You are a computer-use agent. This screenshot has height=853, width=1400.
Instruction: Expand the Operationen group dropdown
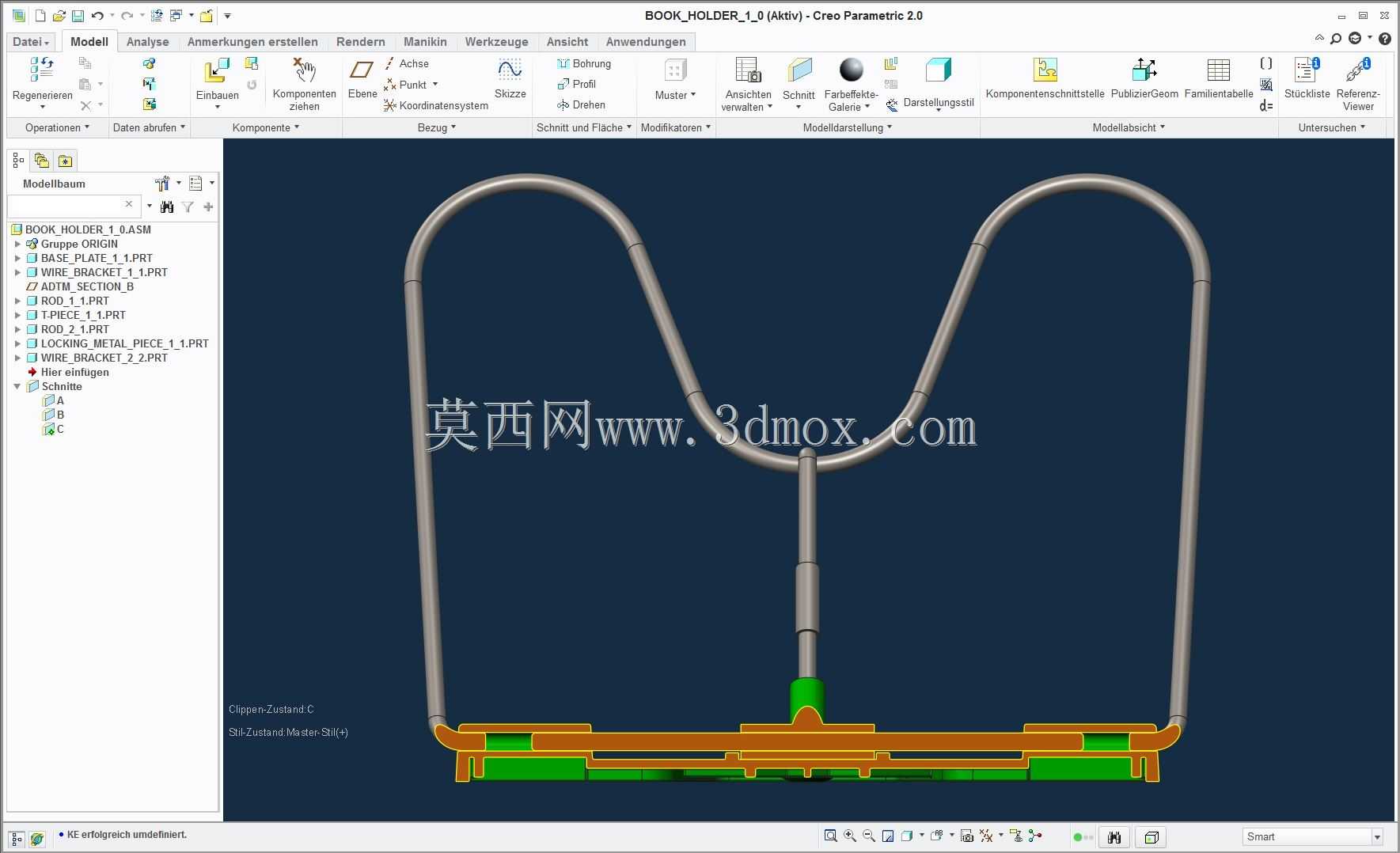click(x=57, y=127)
